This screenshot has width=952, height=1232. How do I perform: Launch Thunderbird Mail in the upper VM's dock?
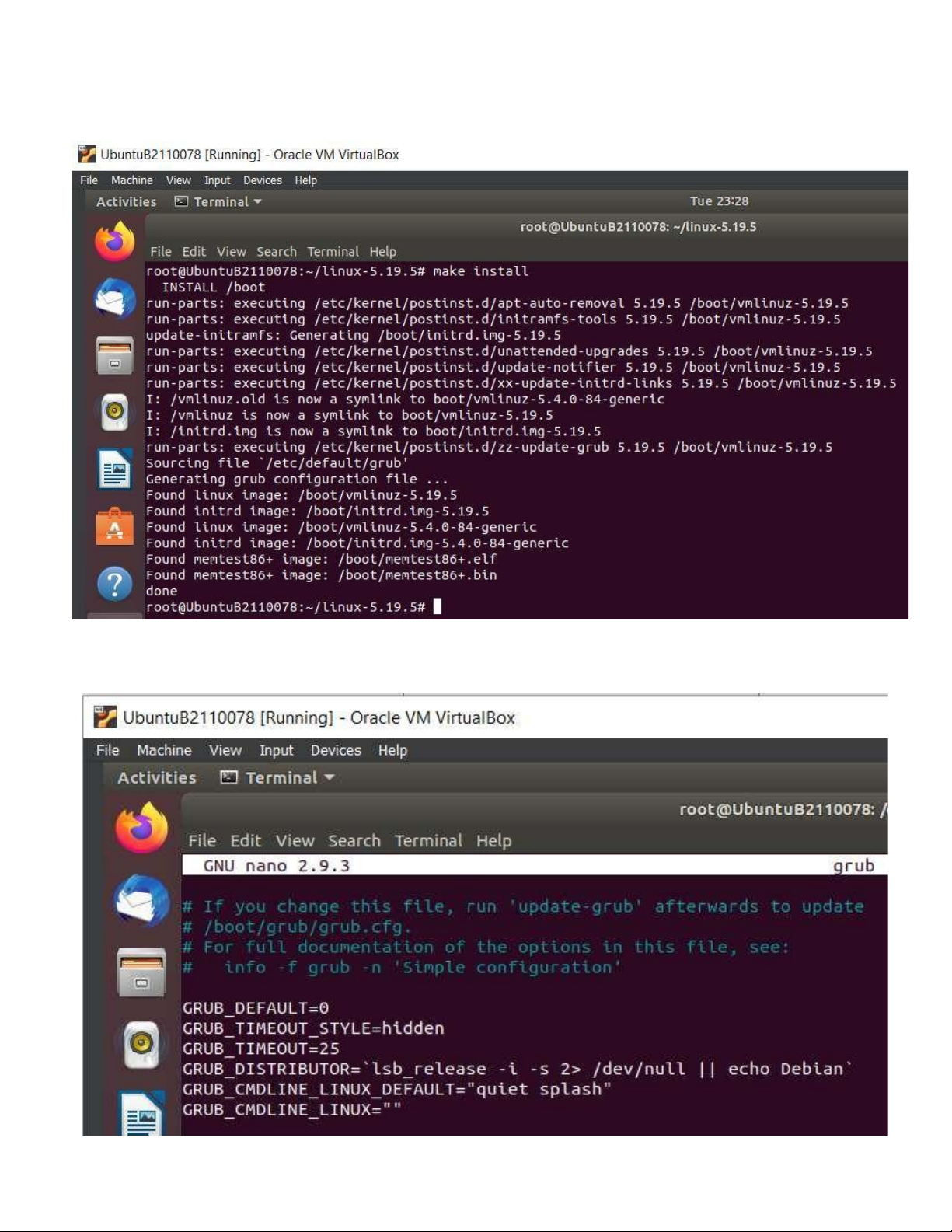tap(115, 298)
